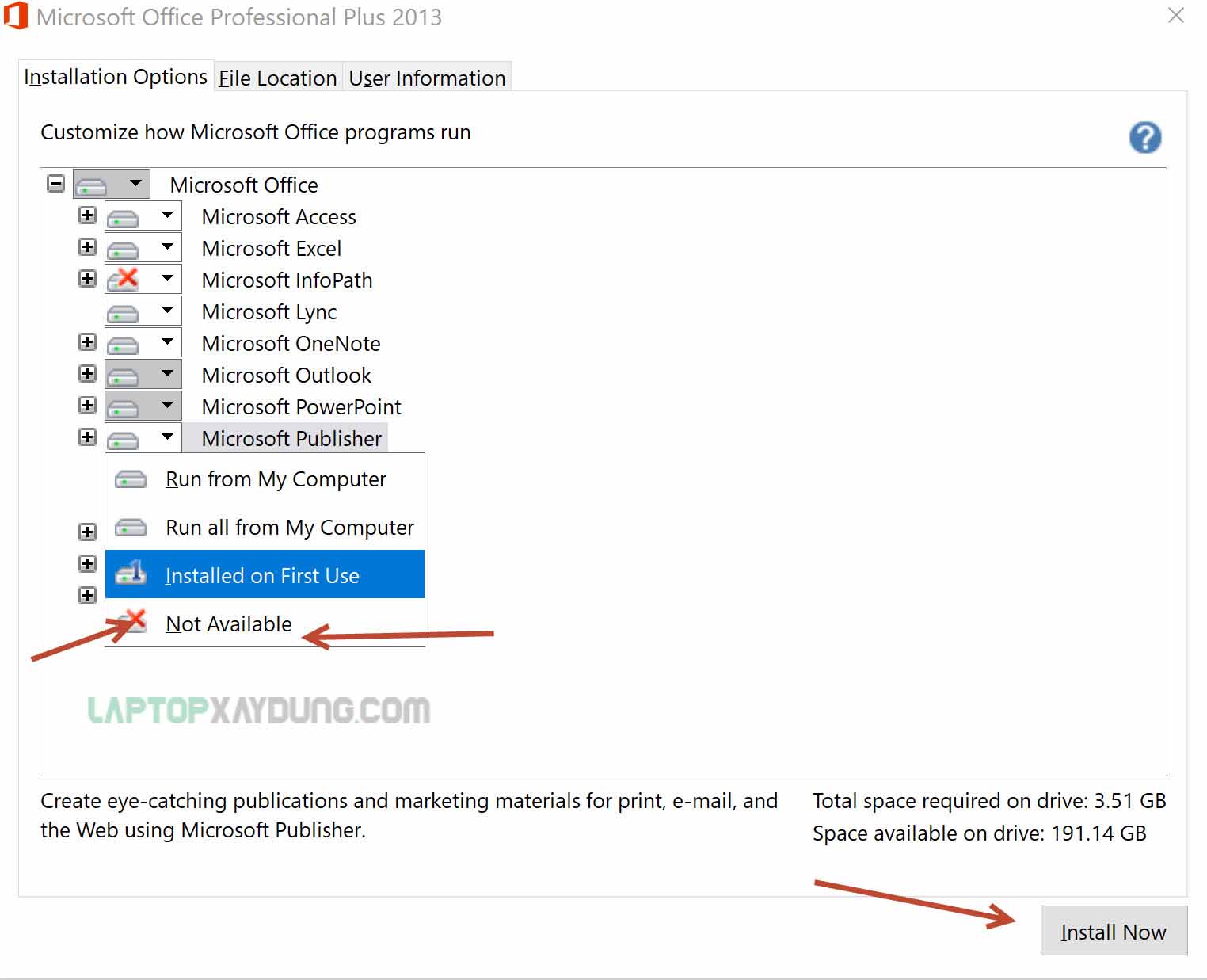Set Publisher to Not Available
The height and width of the screenshot is (980, 1207).
[265, 623]
